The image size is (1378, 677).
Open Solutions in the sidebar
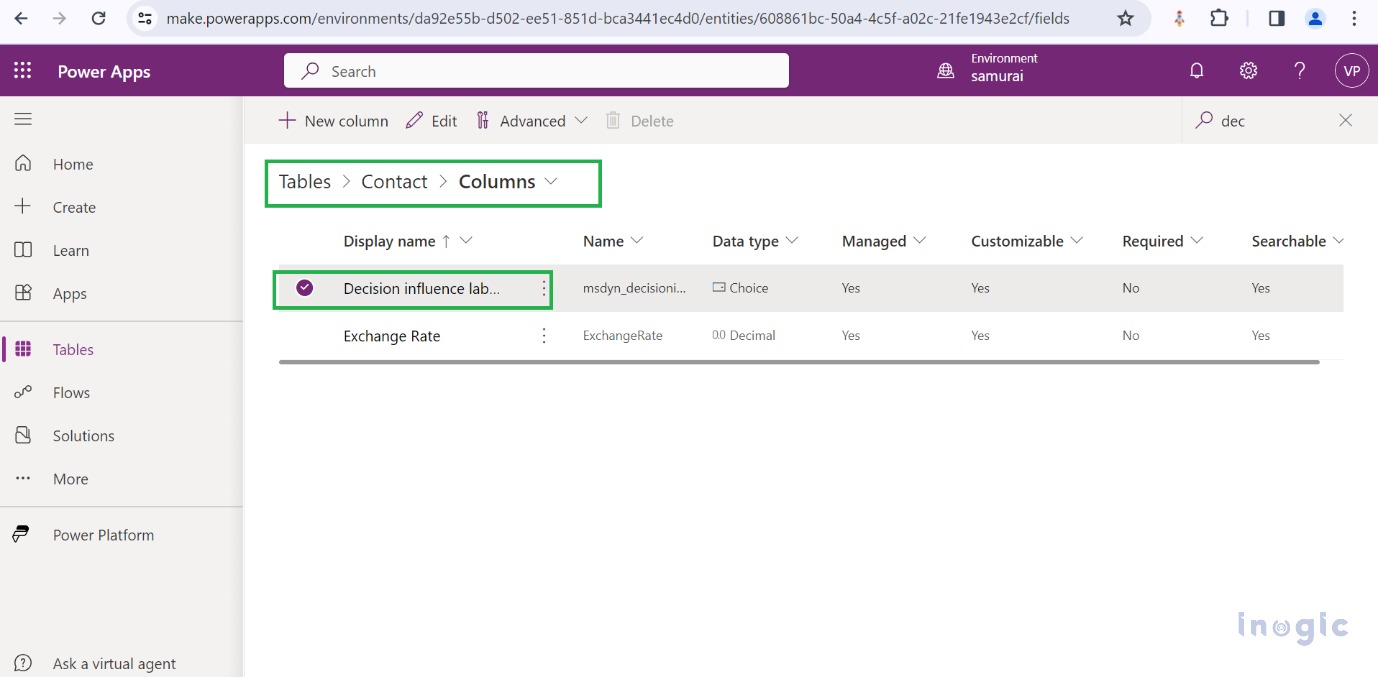(83, 435)
